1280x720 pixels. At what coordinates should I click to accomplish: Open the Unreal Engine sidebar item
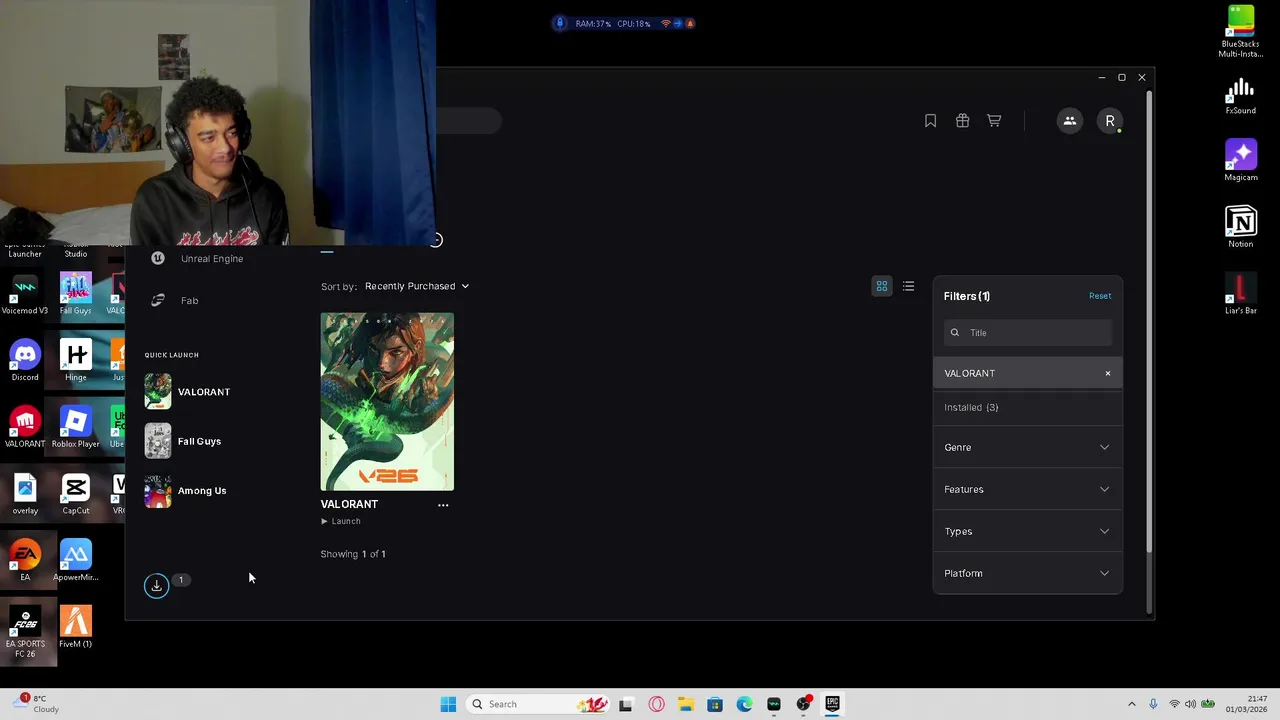coord(198,258)
